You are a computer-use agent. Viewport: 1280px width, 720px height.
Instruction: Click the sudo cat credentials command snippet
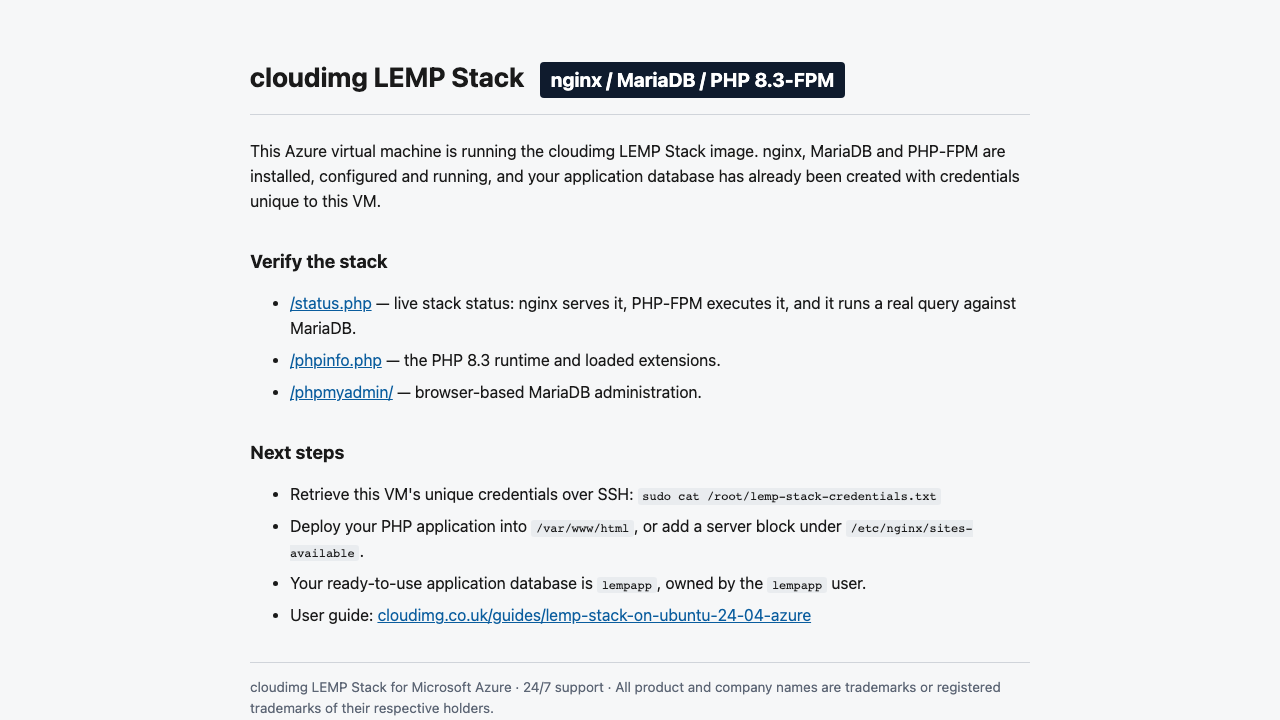[x=789, y=496]
